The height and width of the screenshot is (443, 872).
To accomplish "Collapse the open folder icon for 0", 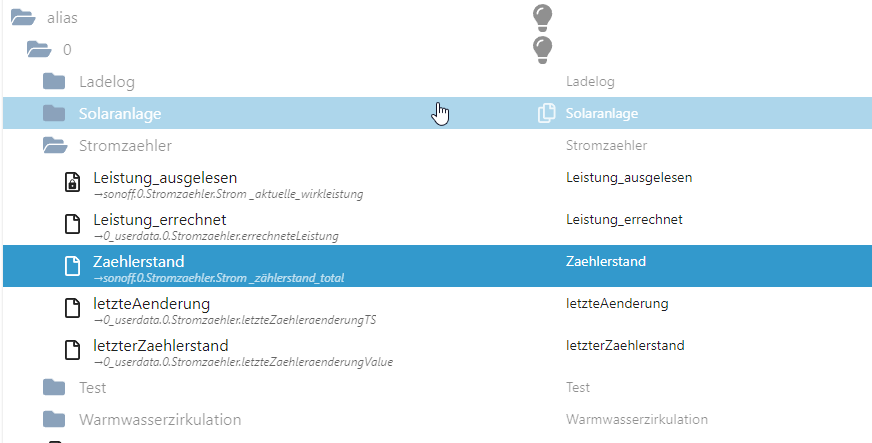I will (39, 49).
